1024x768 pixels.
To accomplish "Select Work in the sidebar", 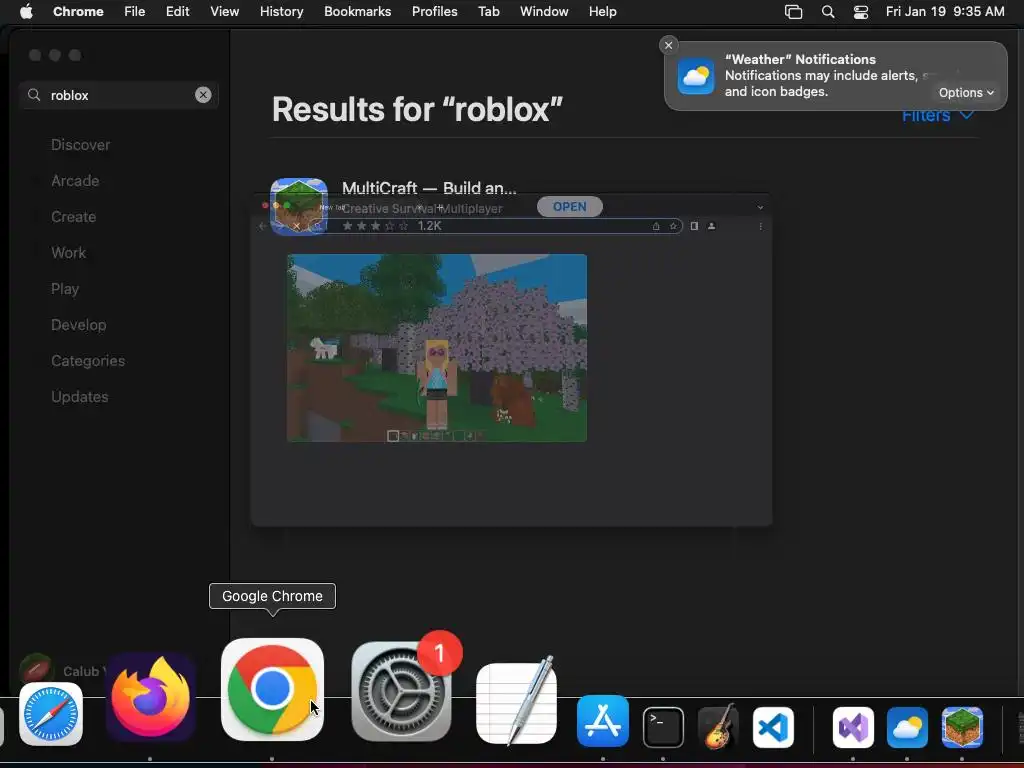I will (69, 253).
